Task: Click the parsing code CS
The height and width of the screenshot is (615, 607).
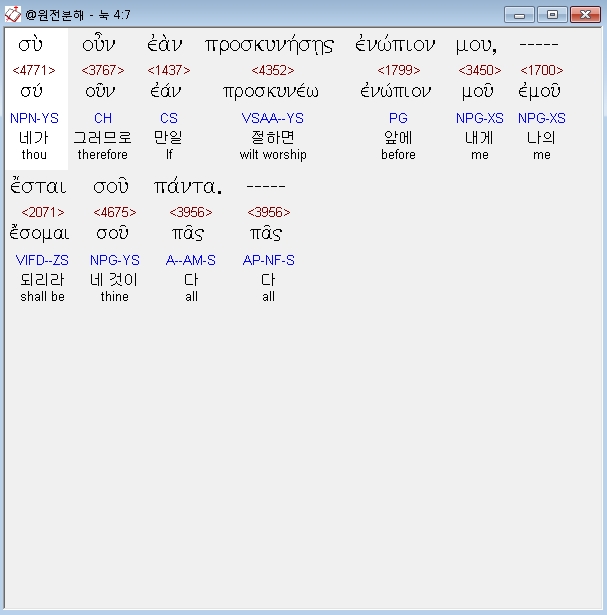Action: click(x=169, y=118)
